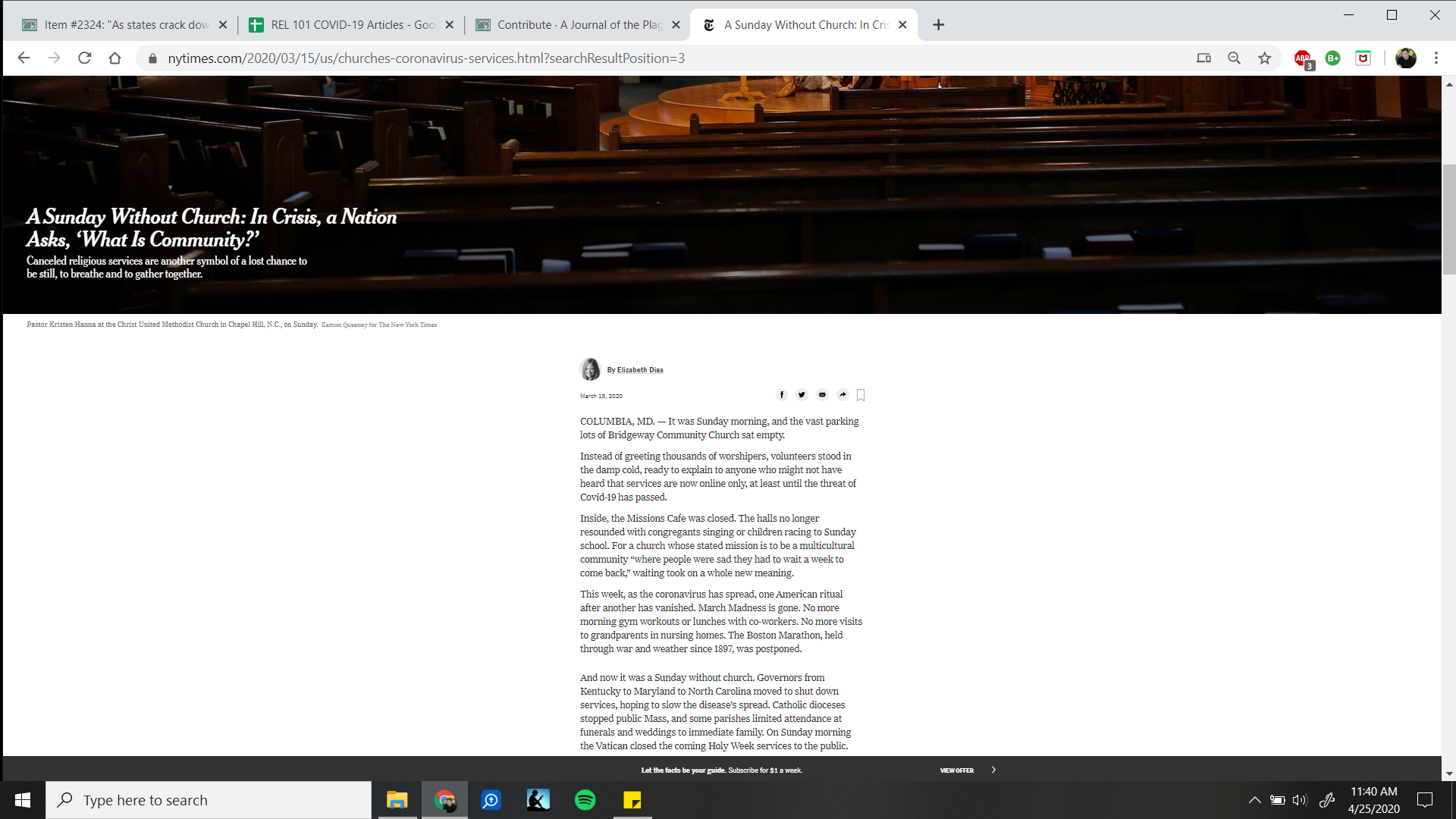This screenshot has height=819, width=1456.
Task: Show hidden system tray icons
Action: (x=1254, y=800)
